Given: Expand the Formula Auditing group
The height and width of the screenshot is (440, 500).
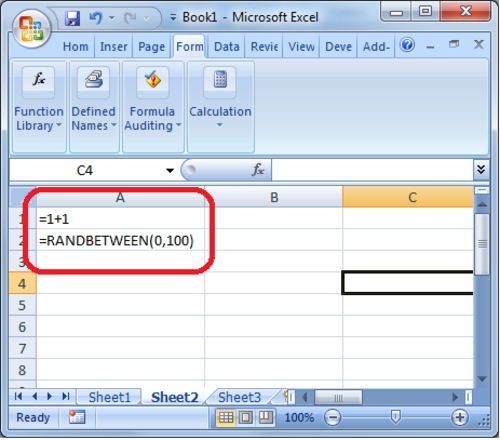Looking at the screenshot, I should tap(153, 107).
